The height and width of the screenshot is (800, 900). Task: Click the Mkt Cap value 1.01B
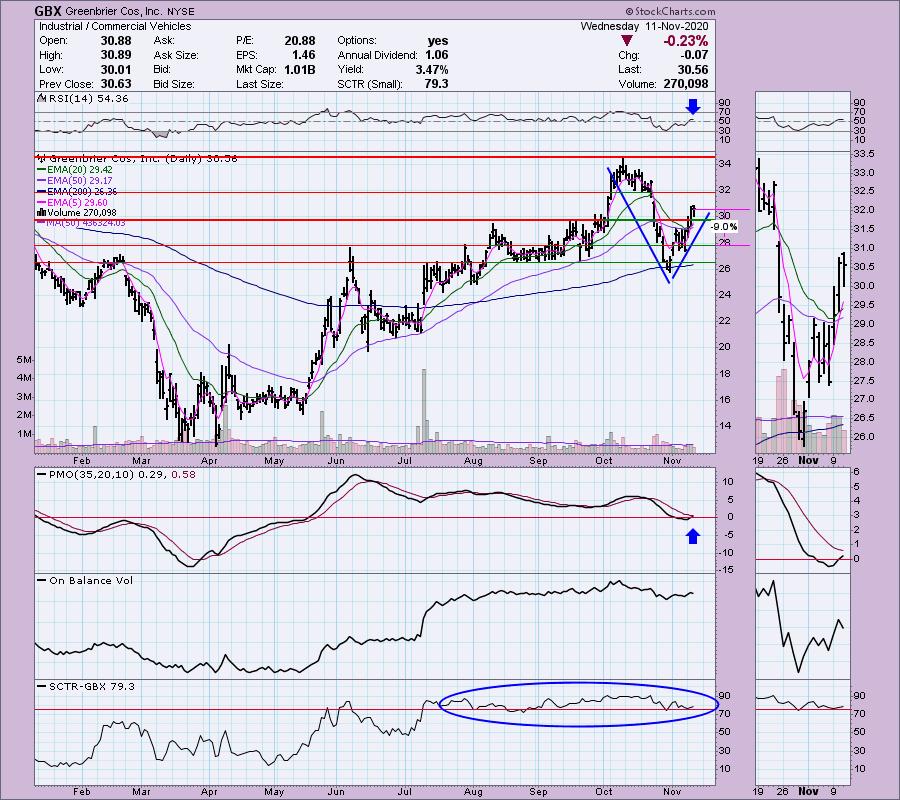click(x=299, y=69)
